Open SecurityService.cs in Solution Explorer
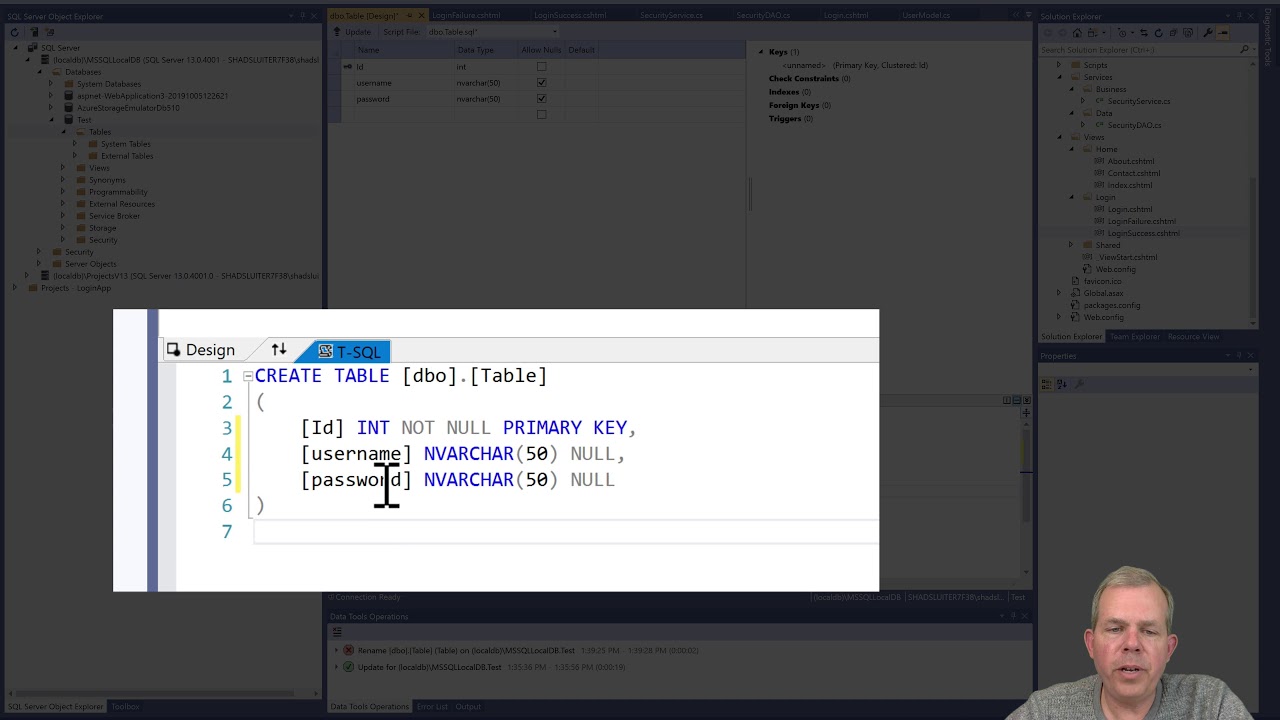The image size is (1280, 720). pos(1138,101)
